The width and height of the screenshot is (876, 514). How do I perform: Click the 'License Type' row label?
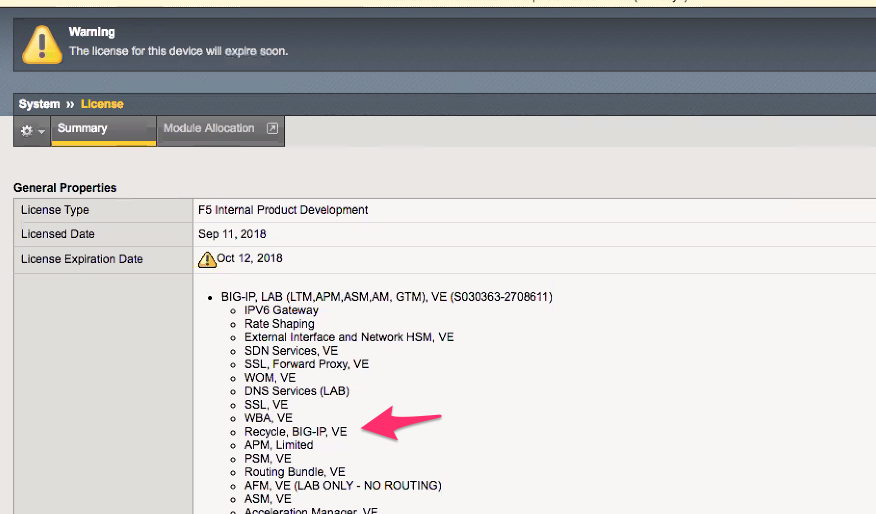55,210
